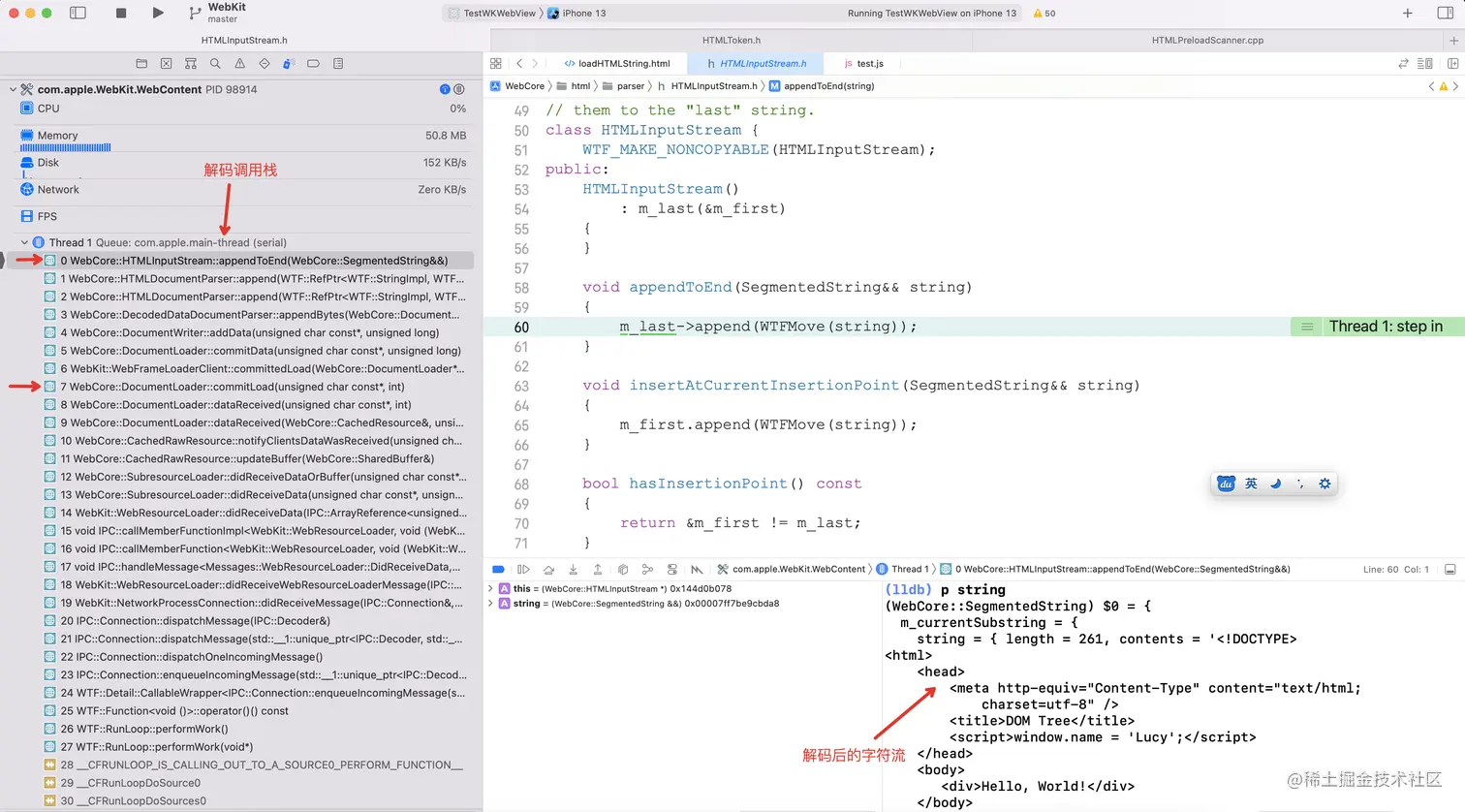Viewport: 1465px width, 812px height.
Task: Open the Symbol navigator
Action: pos(191,64)
